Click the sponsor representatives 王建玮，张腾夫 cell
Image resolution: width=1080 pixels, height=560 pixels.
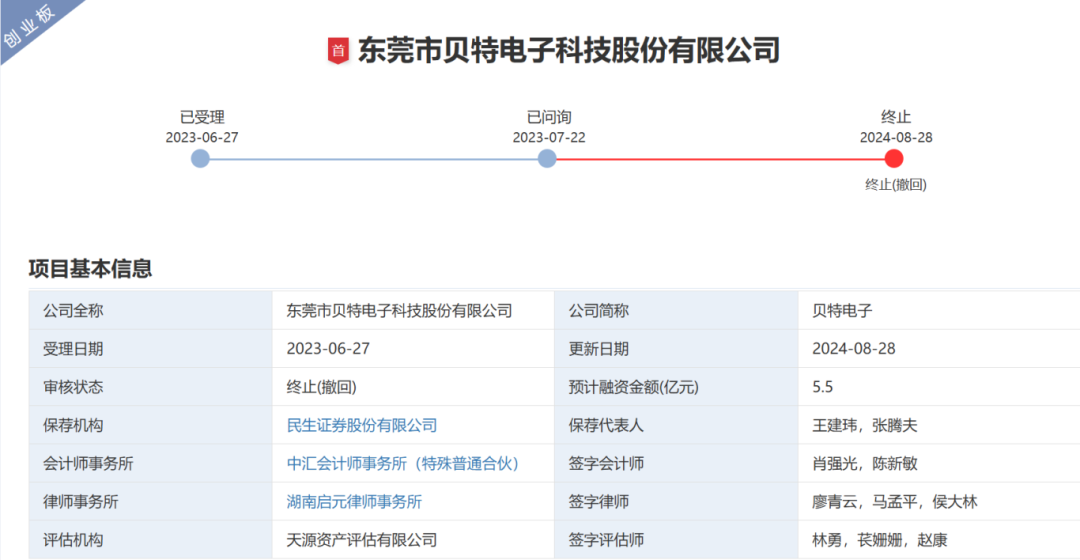pos(865,425)
